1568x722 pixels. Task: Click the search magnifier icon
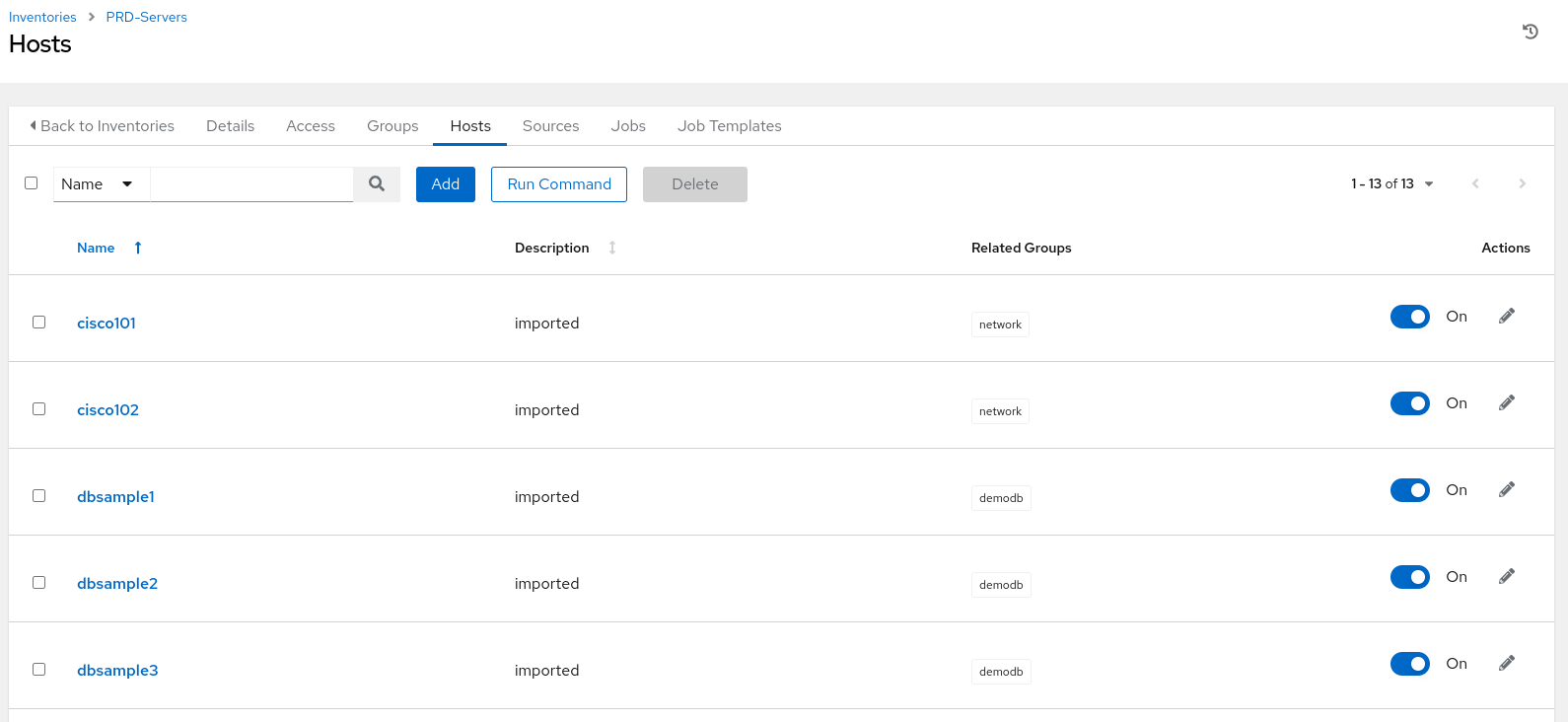(x=377, y=184)
